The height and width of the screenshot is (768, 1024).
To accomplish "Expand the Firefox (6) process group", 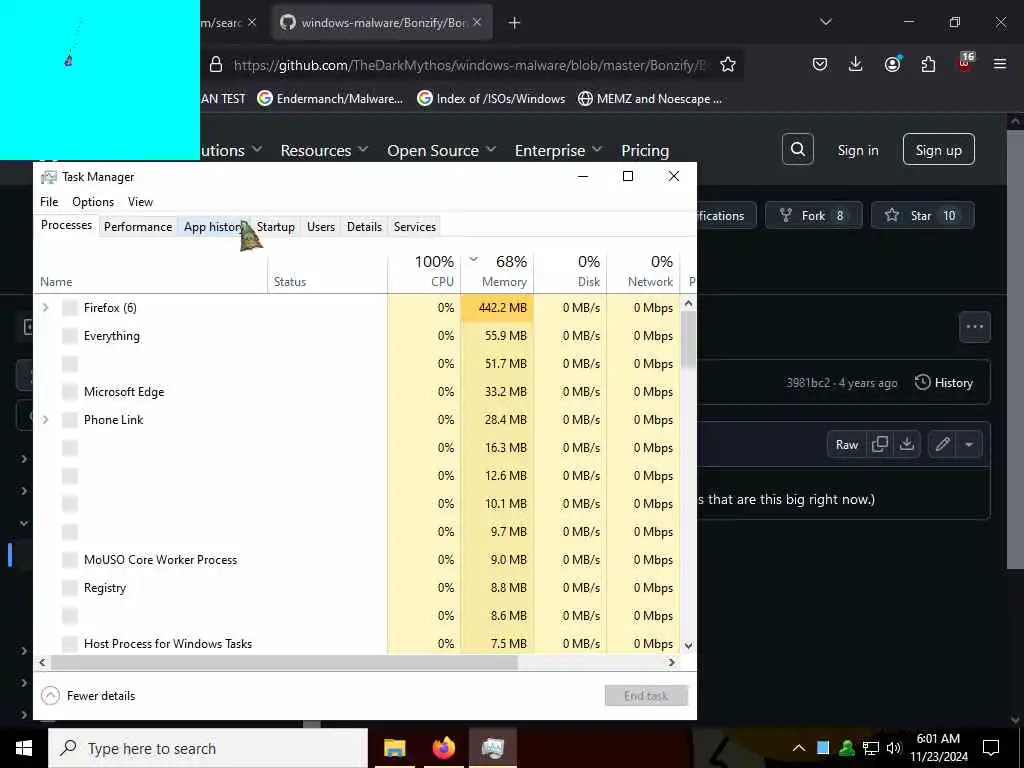I will (45, 308).
